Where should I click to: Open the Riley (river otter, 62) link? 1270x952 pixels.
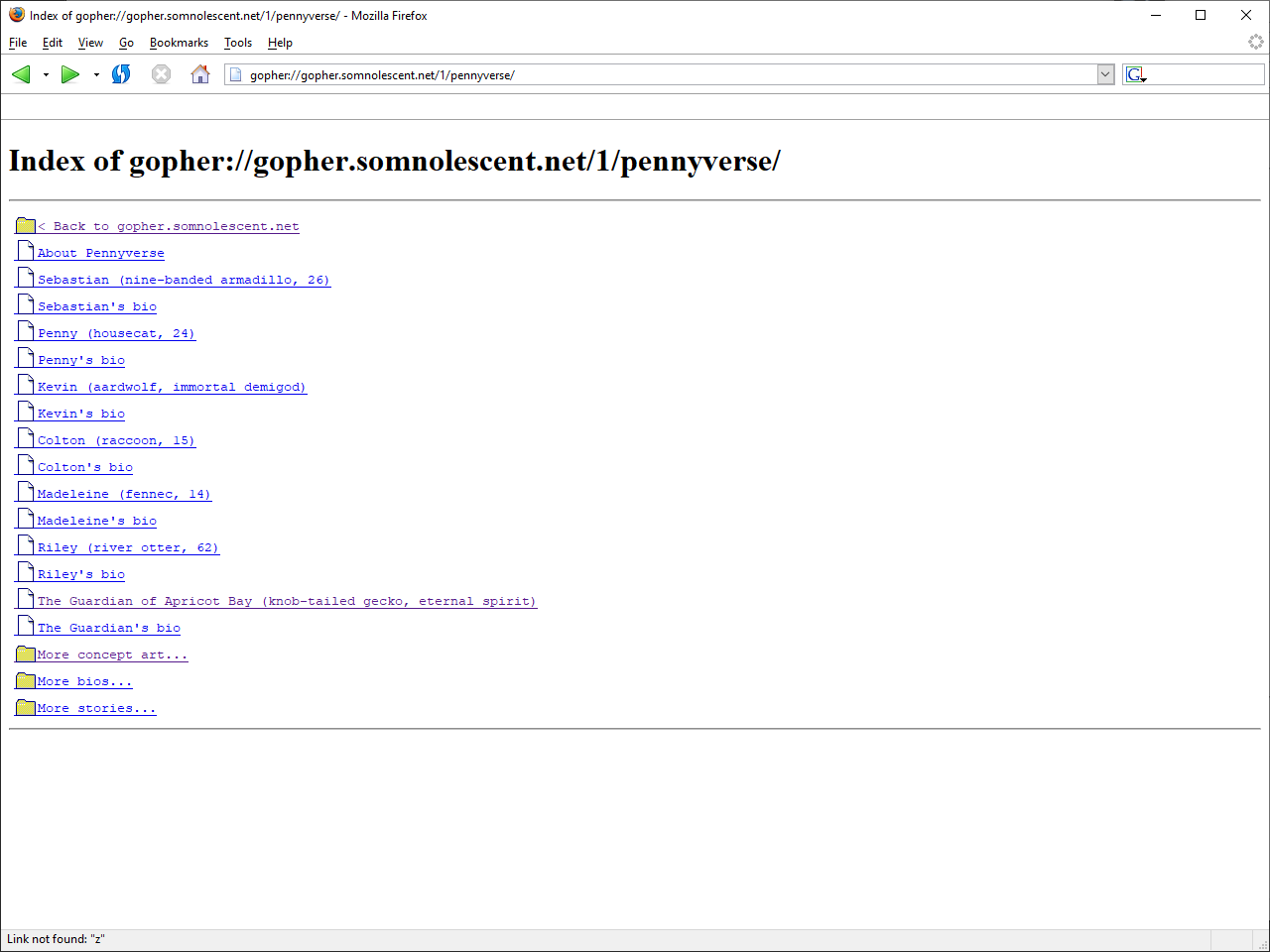tap(127, 547)
